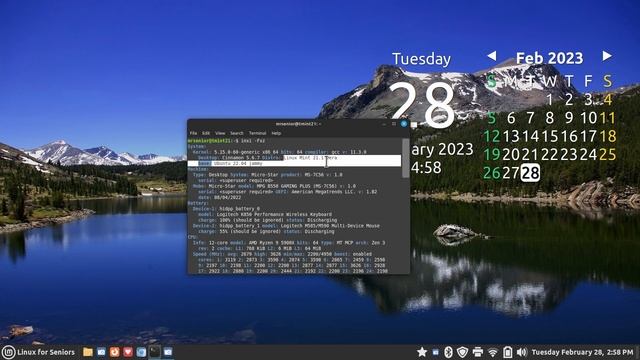
Task: Go to next month in calendar desklet
Action: (x=607, y=56)
